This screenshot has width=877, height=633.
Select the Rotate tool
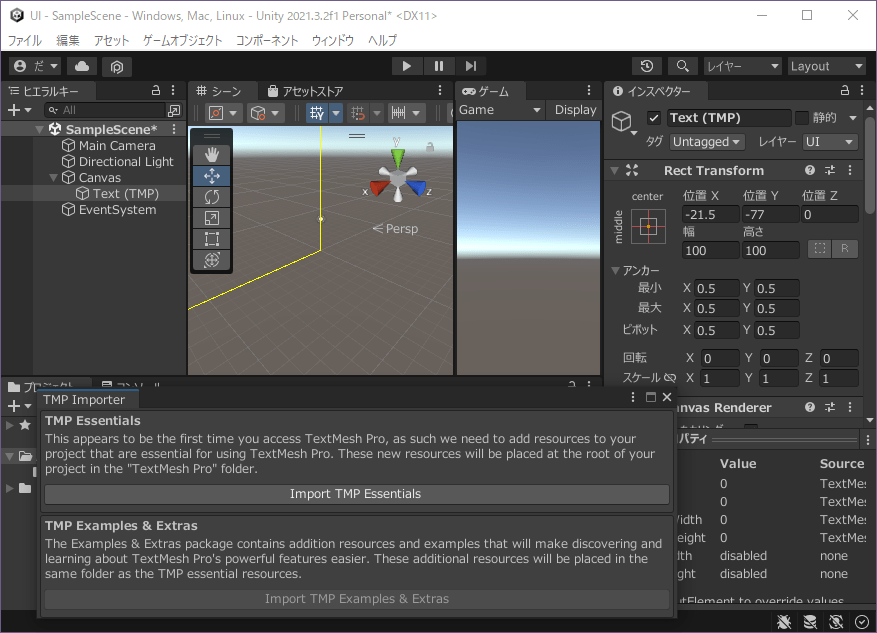pos(211,197)
